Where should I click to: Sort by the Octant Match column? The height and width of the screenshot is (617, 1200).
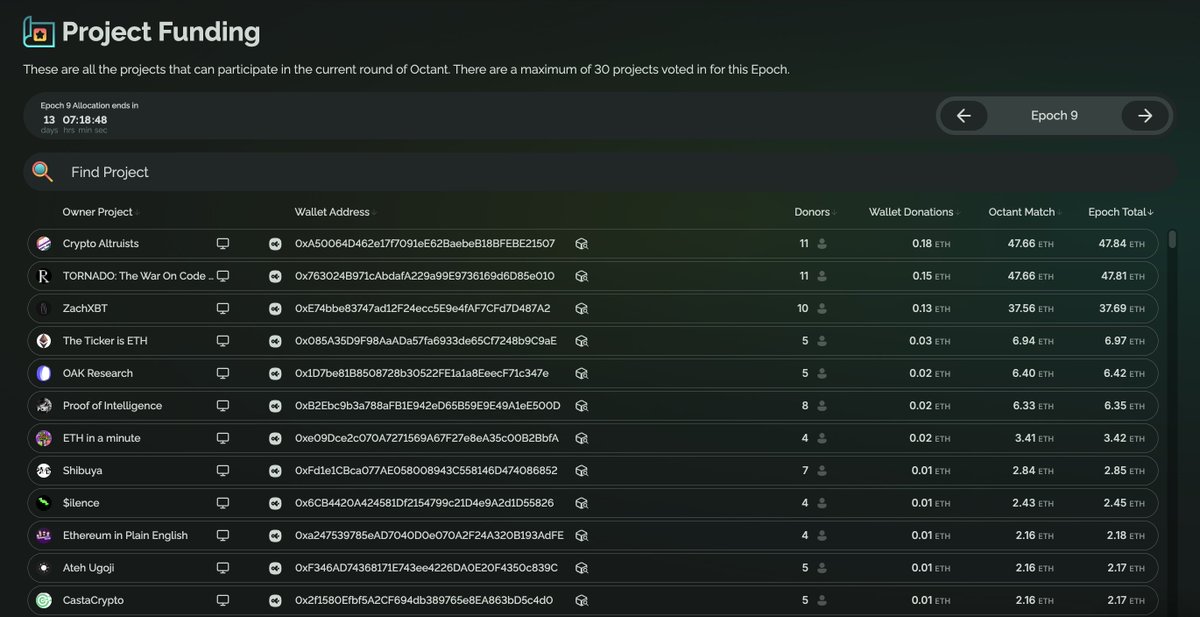click(1024, 212)
